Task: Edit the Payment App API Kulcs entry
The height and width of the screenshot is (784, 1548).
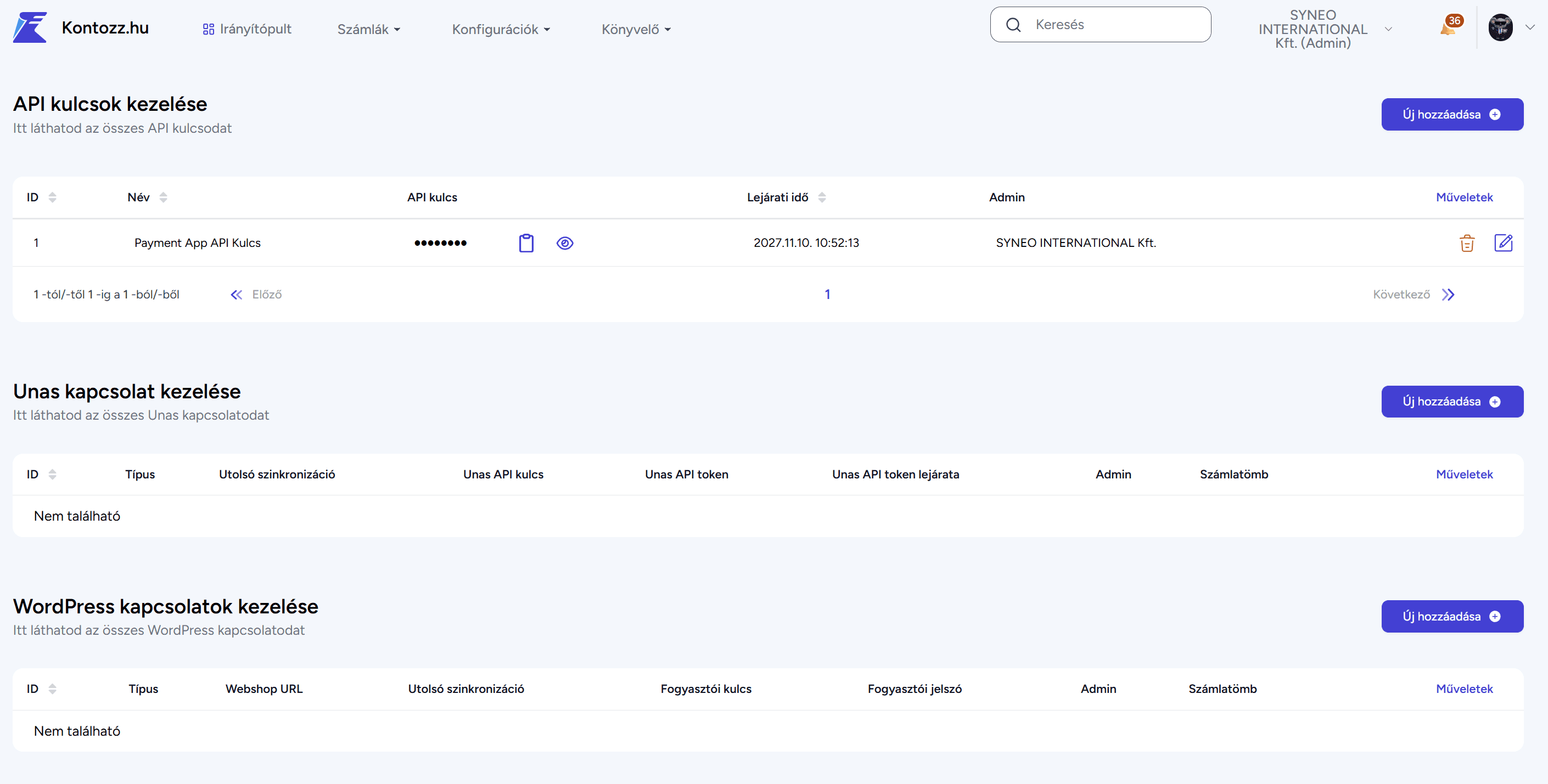Action: click(1503, 242)
